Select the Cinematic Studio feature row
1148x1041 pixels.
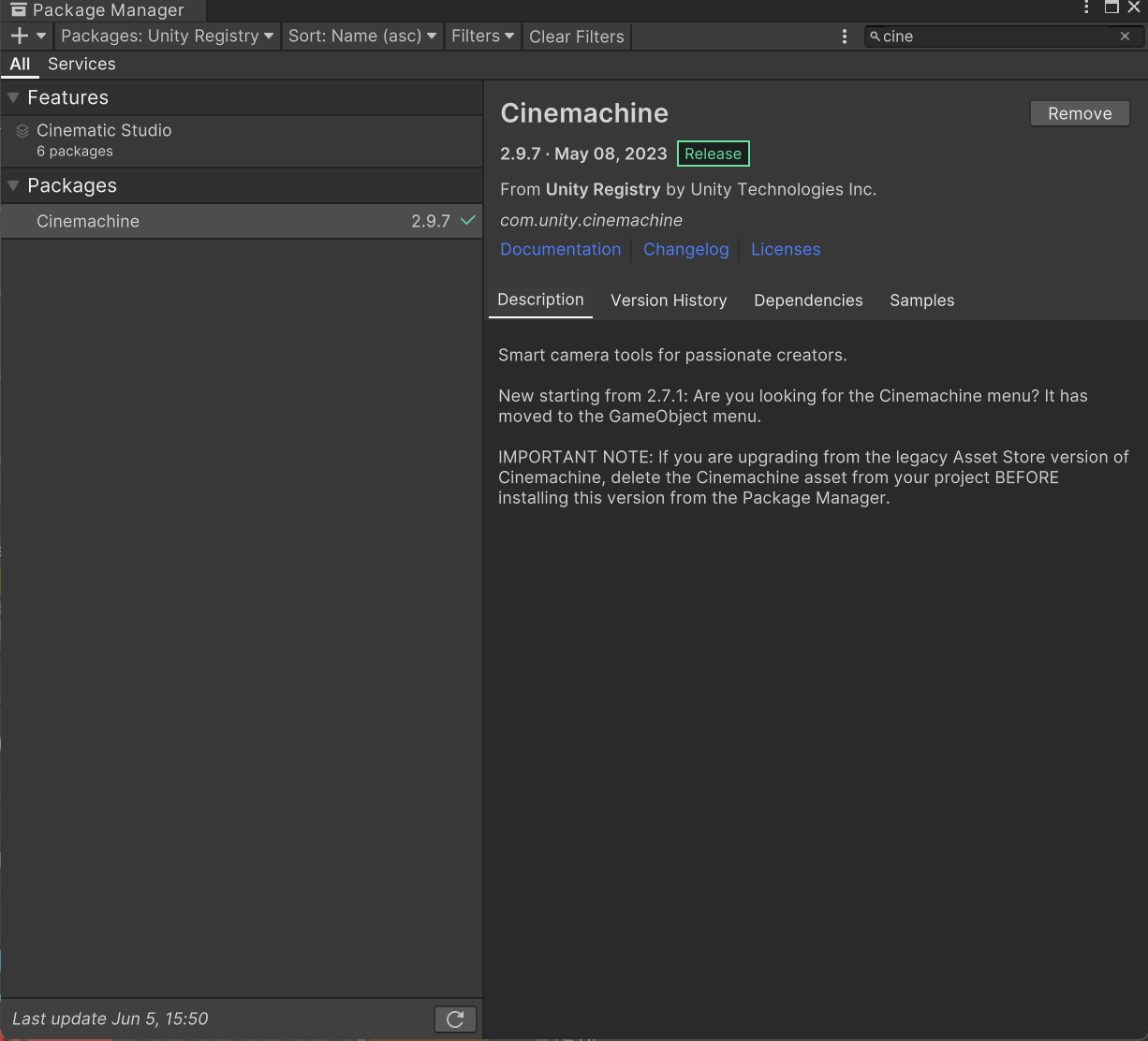pos(242,140)
